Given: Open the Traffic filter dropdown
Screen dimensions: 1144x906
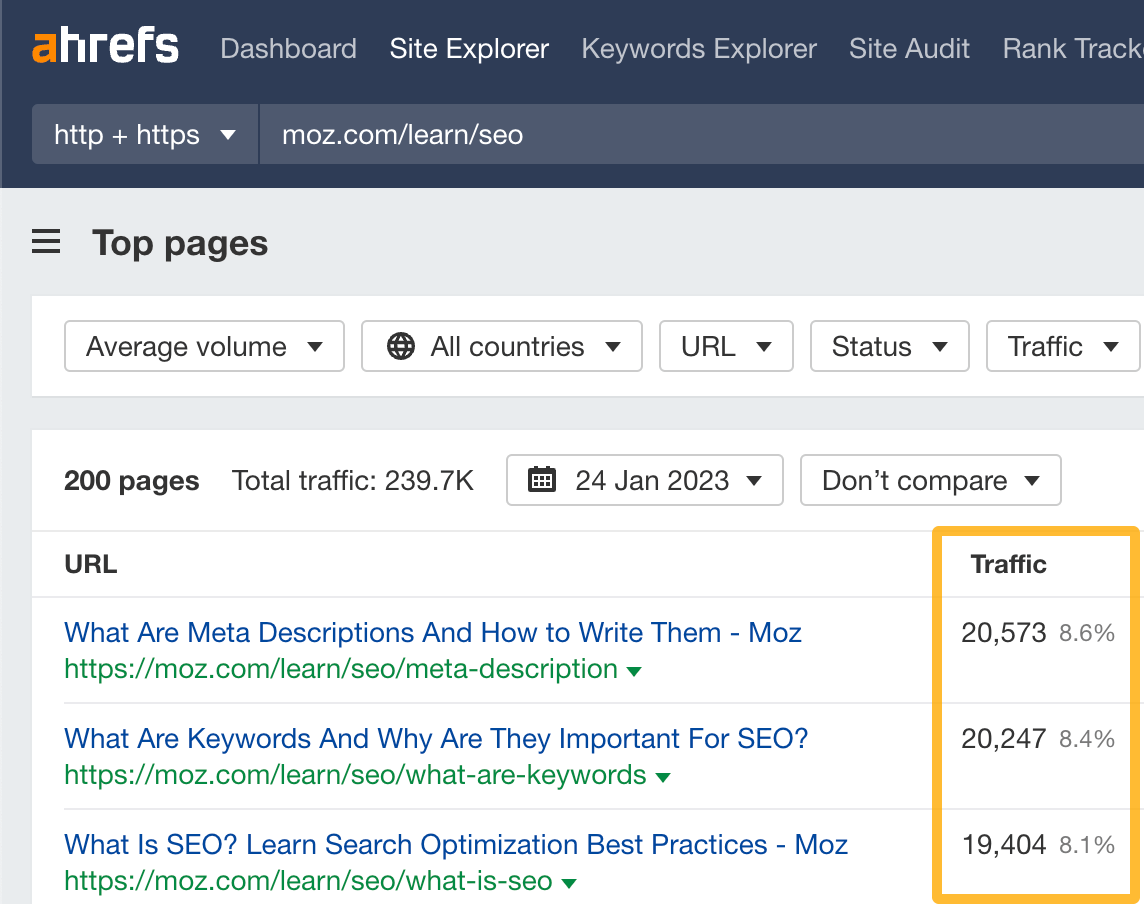Looking at the screenshot, I should pos(1062,346).
